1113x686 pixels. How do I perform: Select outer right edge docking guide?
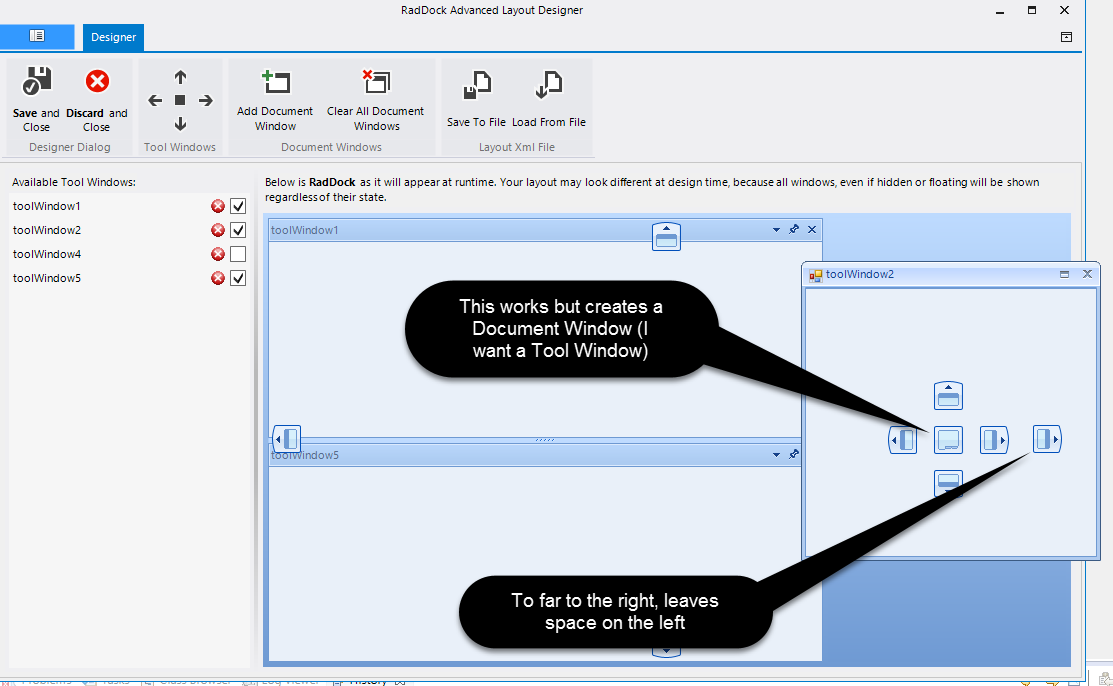coord(1047,440)
